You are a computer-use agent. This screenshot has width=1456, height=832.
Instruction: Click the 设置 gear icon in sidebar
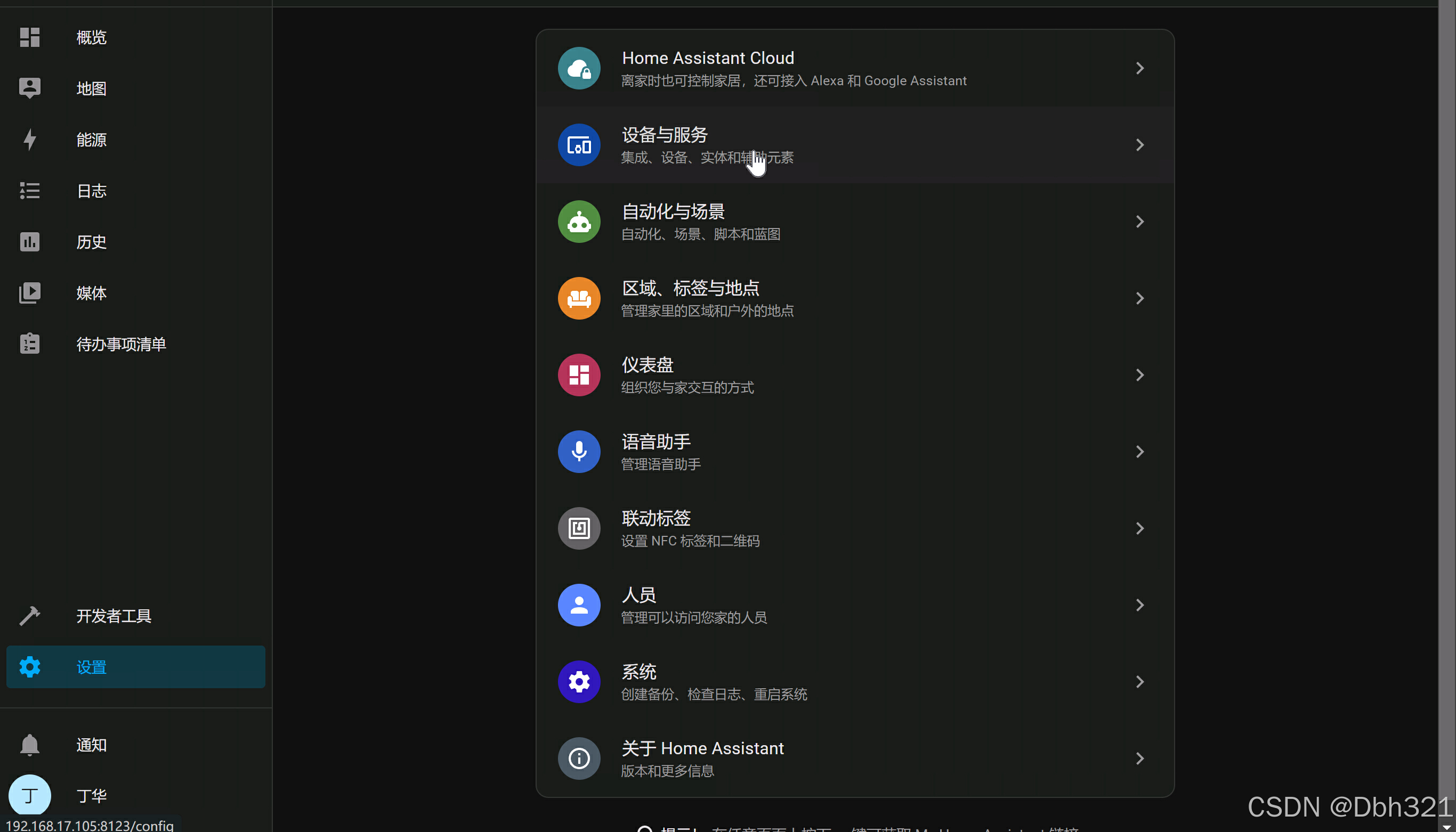pos(30,667)
